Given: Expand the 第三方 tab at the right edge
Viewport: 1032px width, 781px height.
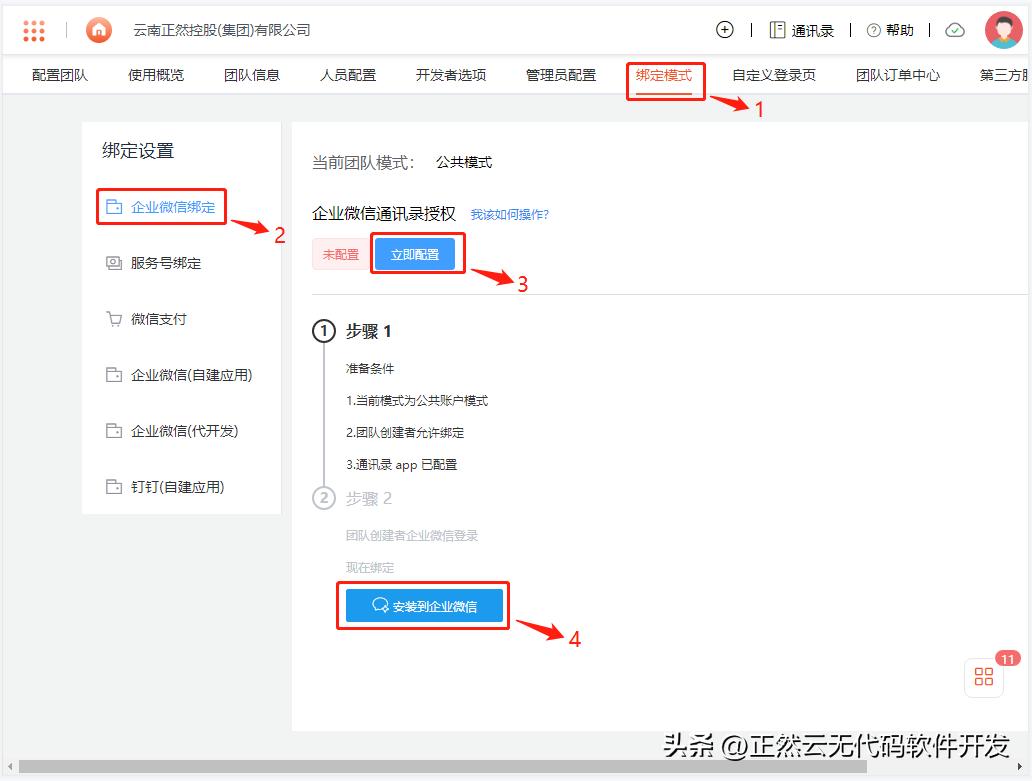Looking at the screenshot, I should point(1003,75).
